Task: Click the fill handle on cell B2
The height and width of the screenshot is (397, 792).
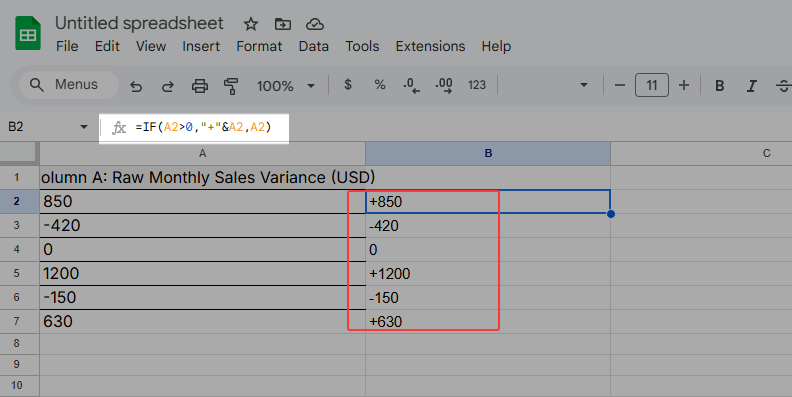Action: [x=611, y=214]
